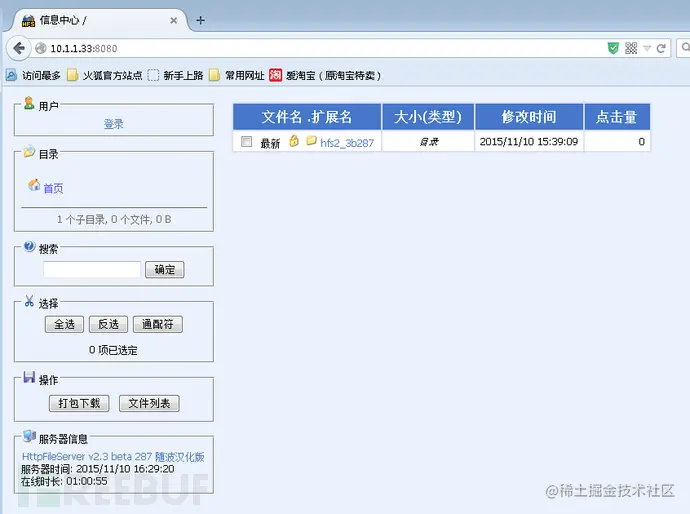Sort by 大小(类型) column header

(428, 117)
